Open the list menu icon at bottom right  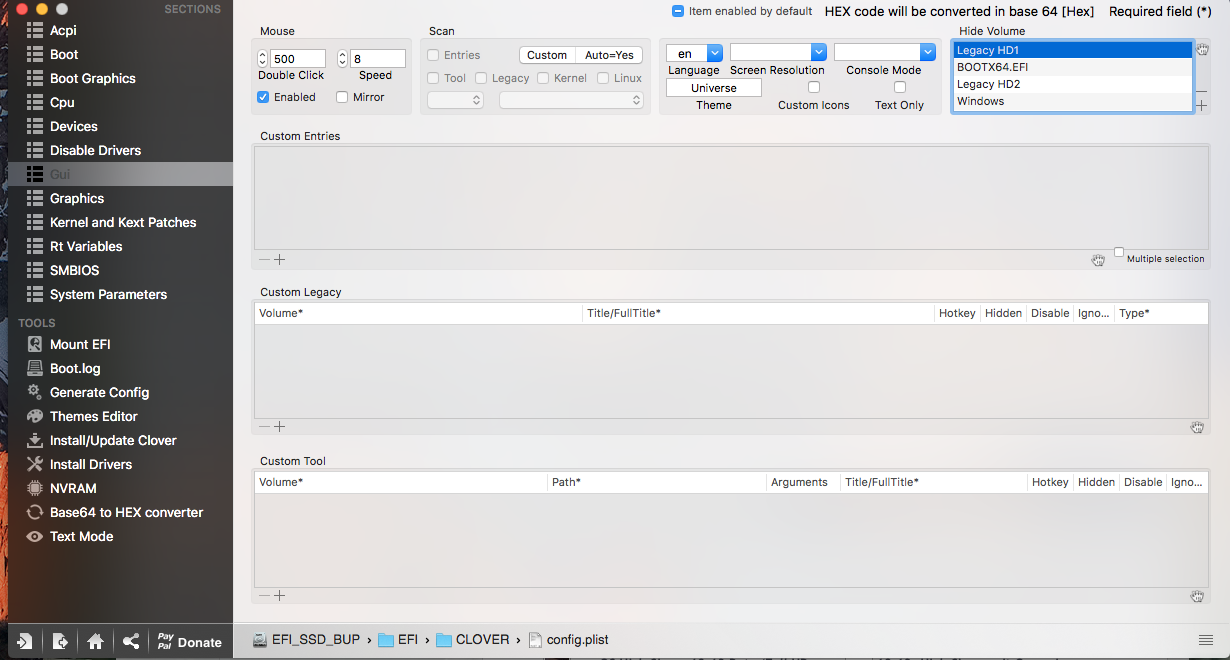click(x=1205, y=640)
